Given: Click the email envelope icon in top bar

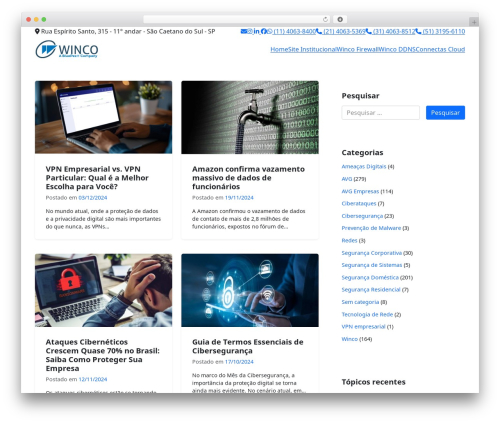Looking at the screenshot, I should [x=244, y=31].
